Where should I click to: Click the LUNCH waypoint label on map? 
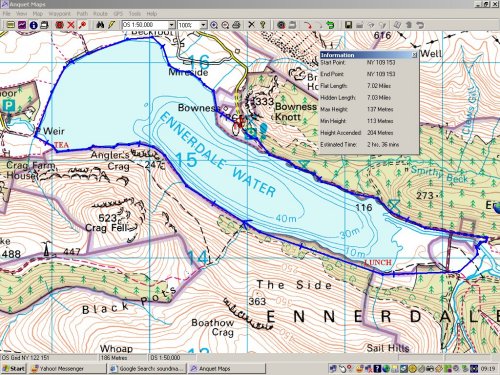click(x=378, y=262)
